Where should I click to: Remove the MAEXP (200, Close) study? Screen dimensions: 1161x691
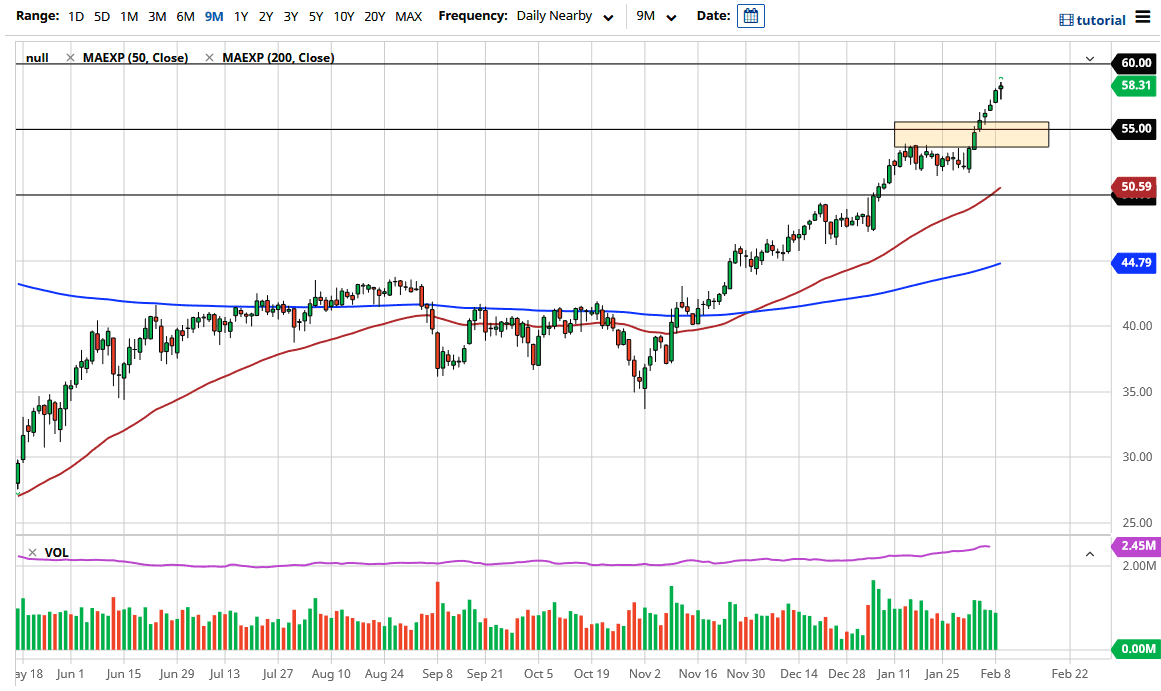click(209, 58)
